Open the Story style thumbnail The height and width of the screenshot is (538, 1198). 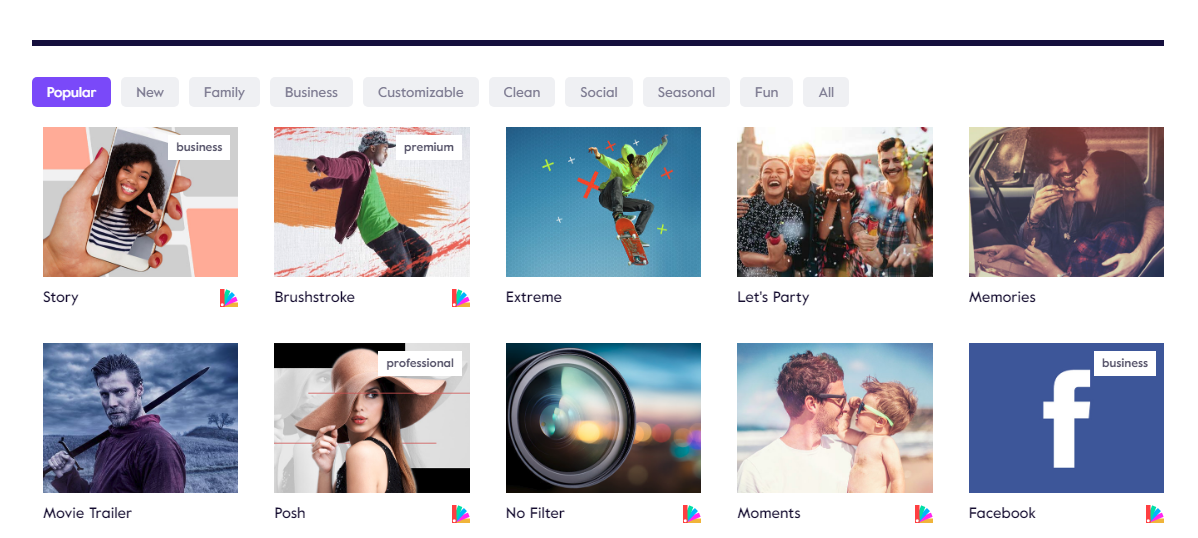tap(141, 202)
